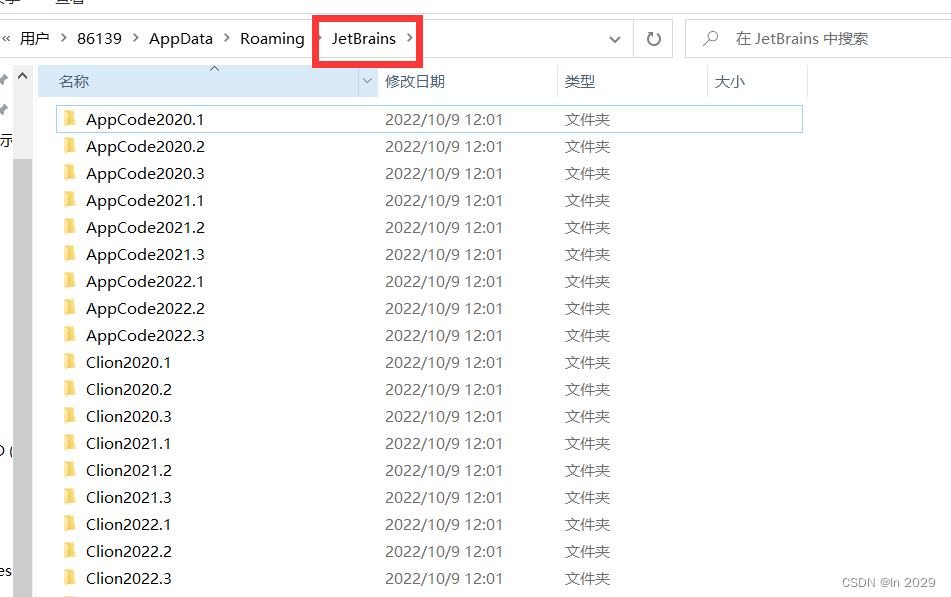951x597 pixels.
Task: Expand the chevron after 86139 in breadcrumb
Action: tap(136, 38)
